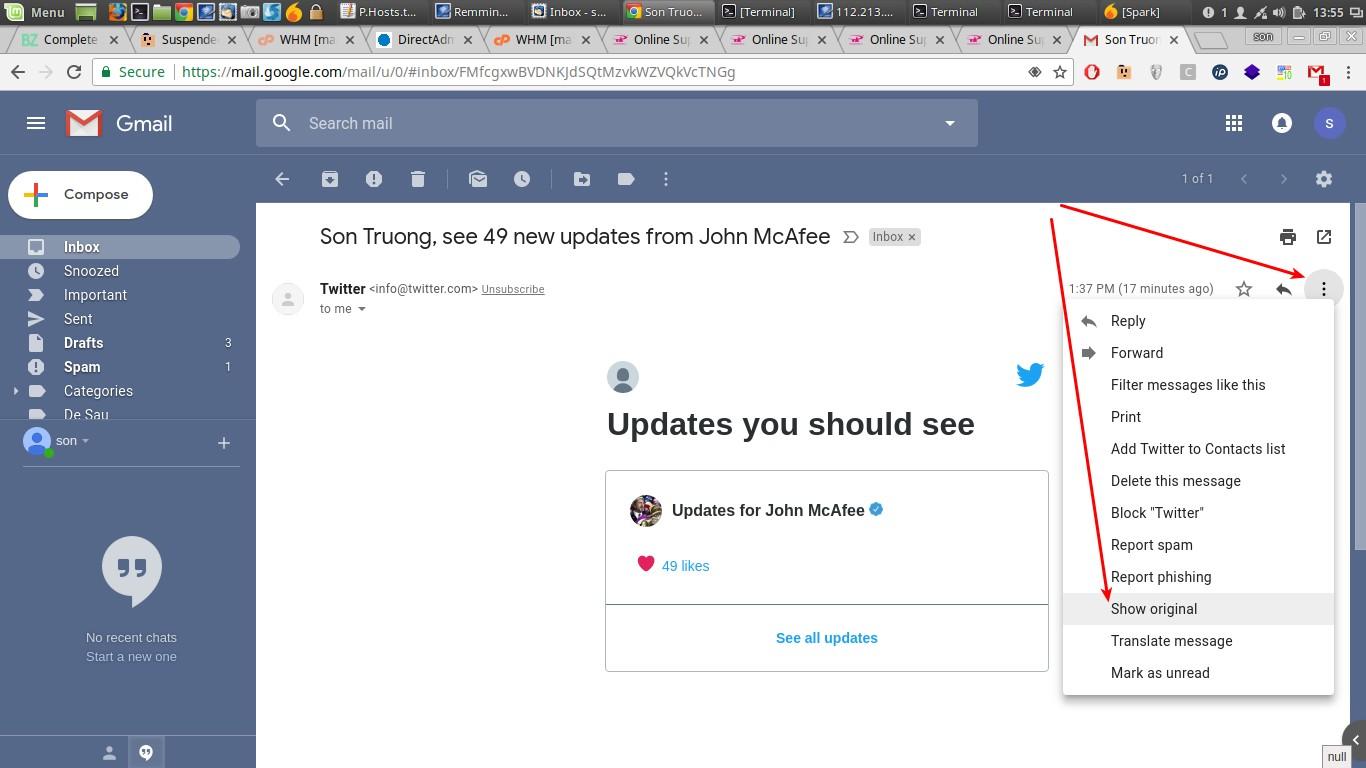Image resolution: width=1366 pixels, height=768 pixels.
Task: Click the Compose button
Action: coord(80,195)
